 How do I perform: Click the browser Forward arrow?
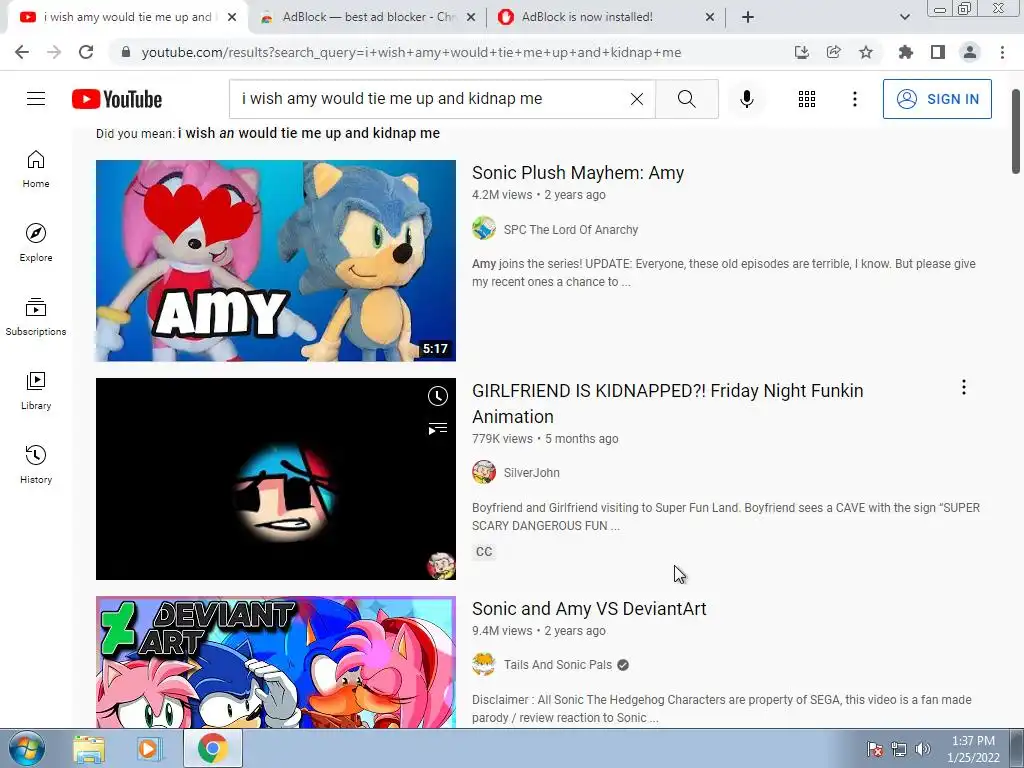pos(54,52)
